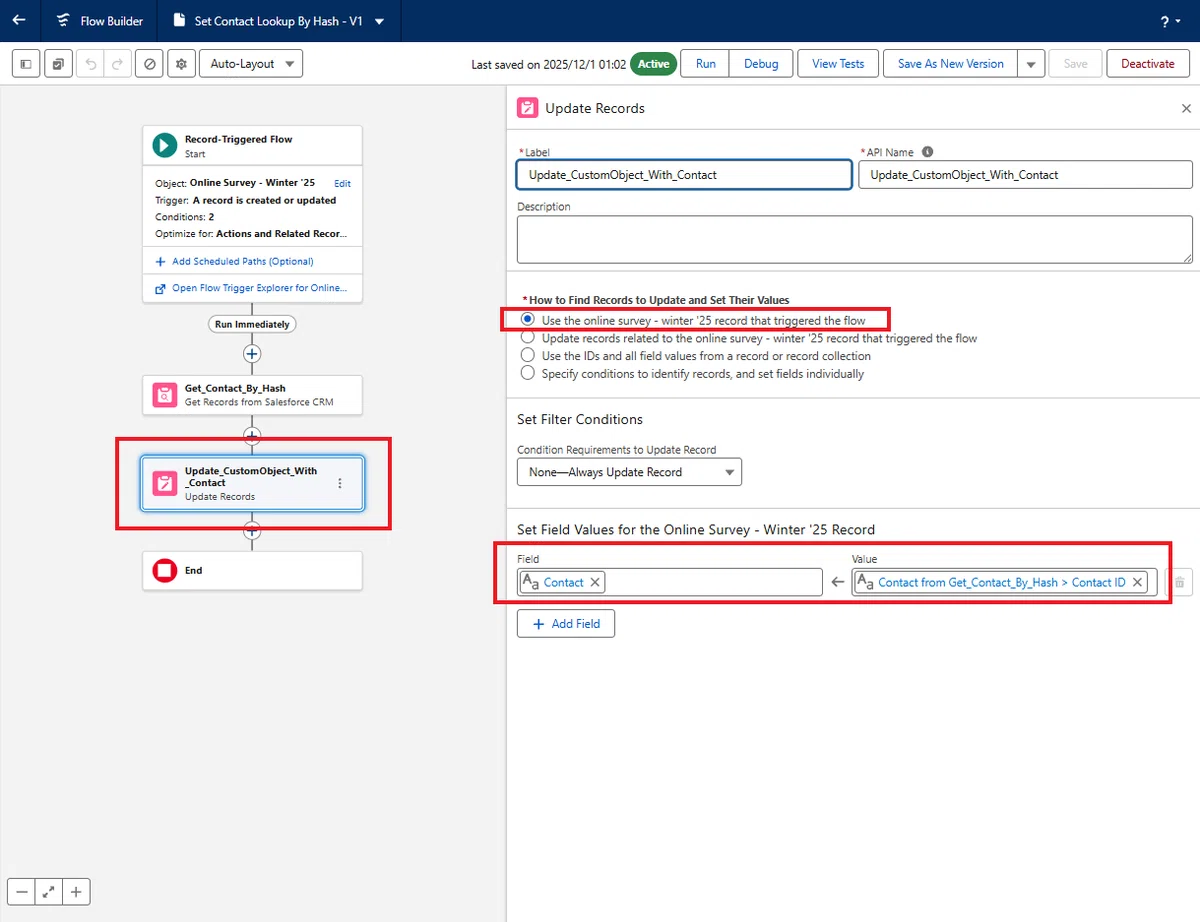1200x922 pixels.
Task: Click the Get_Contact_By_Hash element icon
Action: coord(165,395)
